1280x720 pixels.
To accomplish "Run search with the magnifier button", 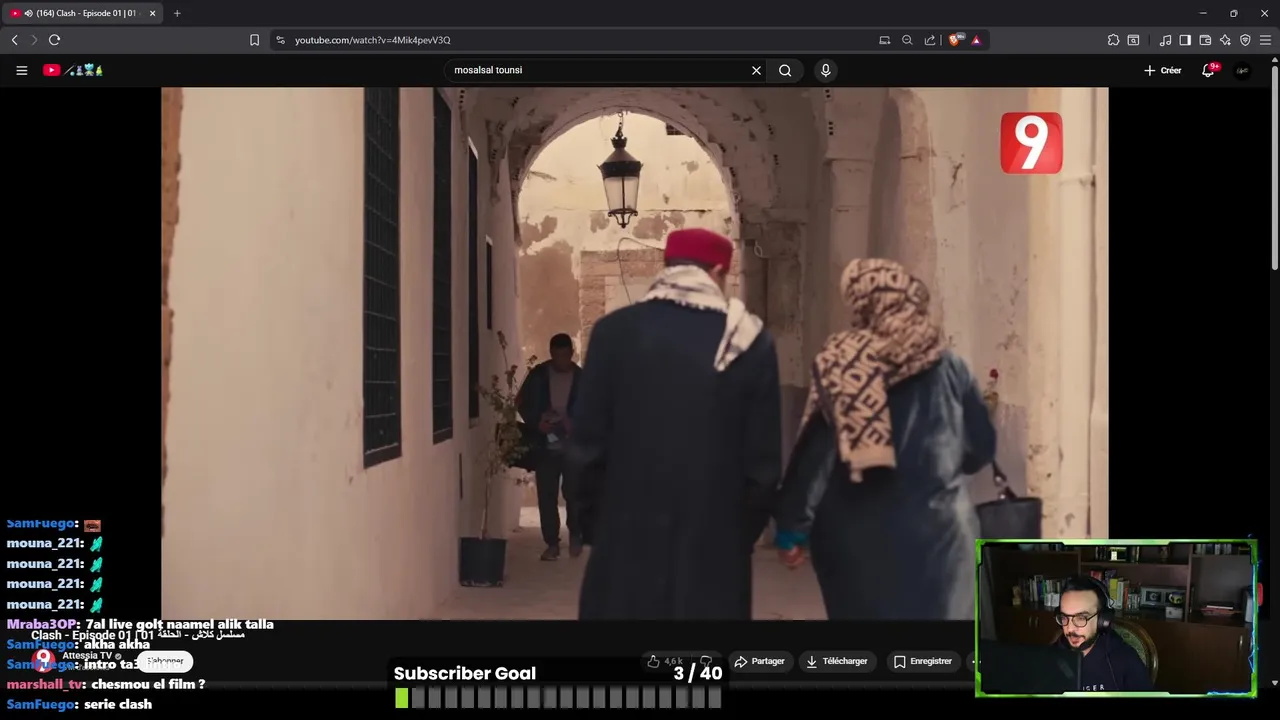I will coord(785,70).
